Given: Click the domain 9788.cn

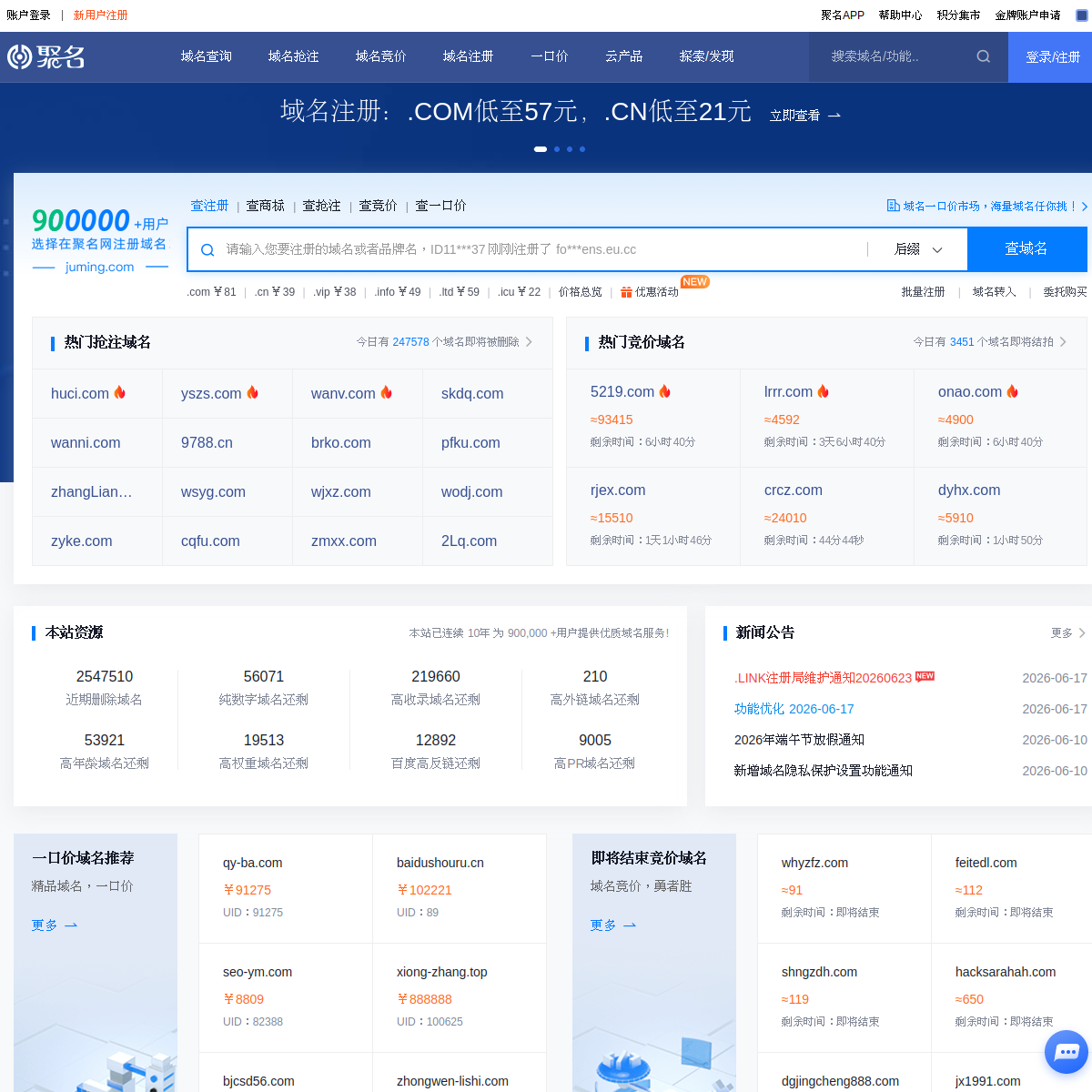Looking at the screenshot, I should 207,443.
